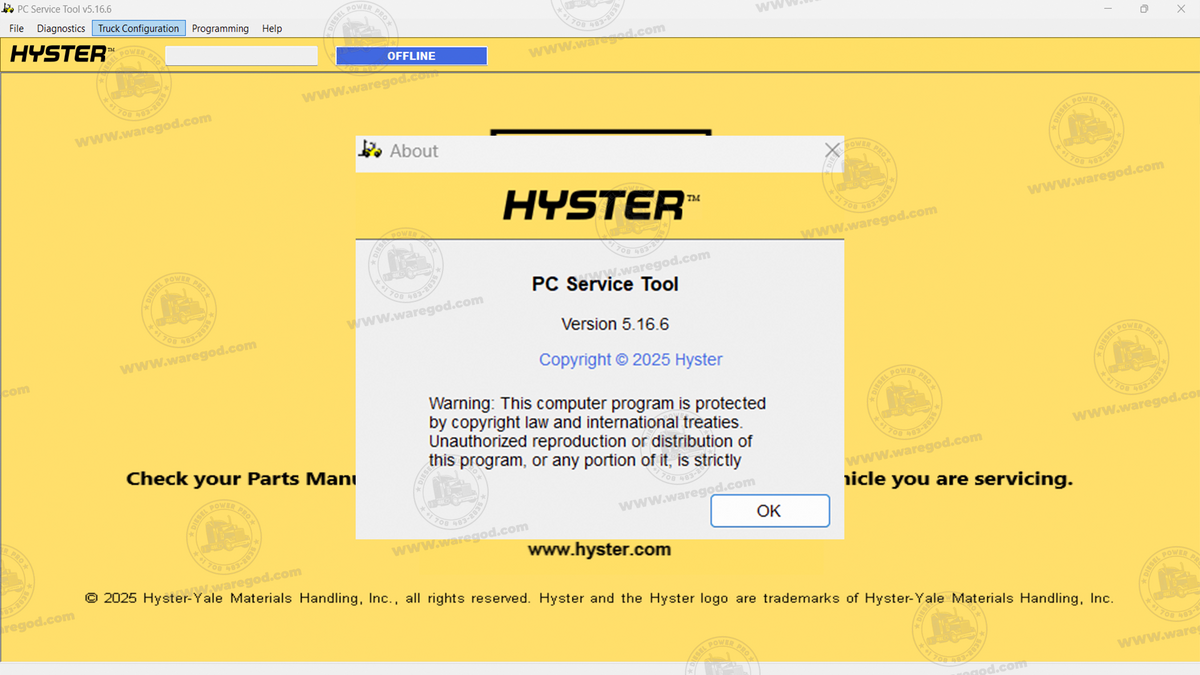Click the www.hyster.com text

click(x=599, y=549)
